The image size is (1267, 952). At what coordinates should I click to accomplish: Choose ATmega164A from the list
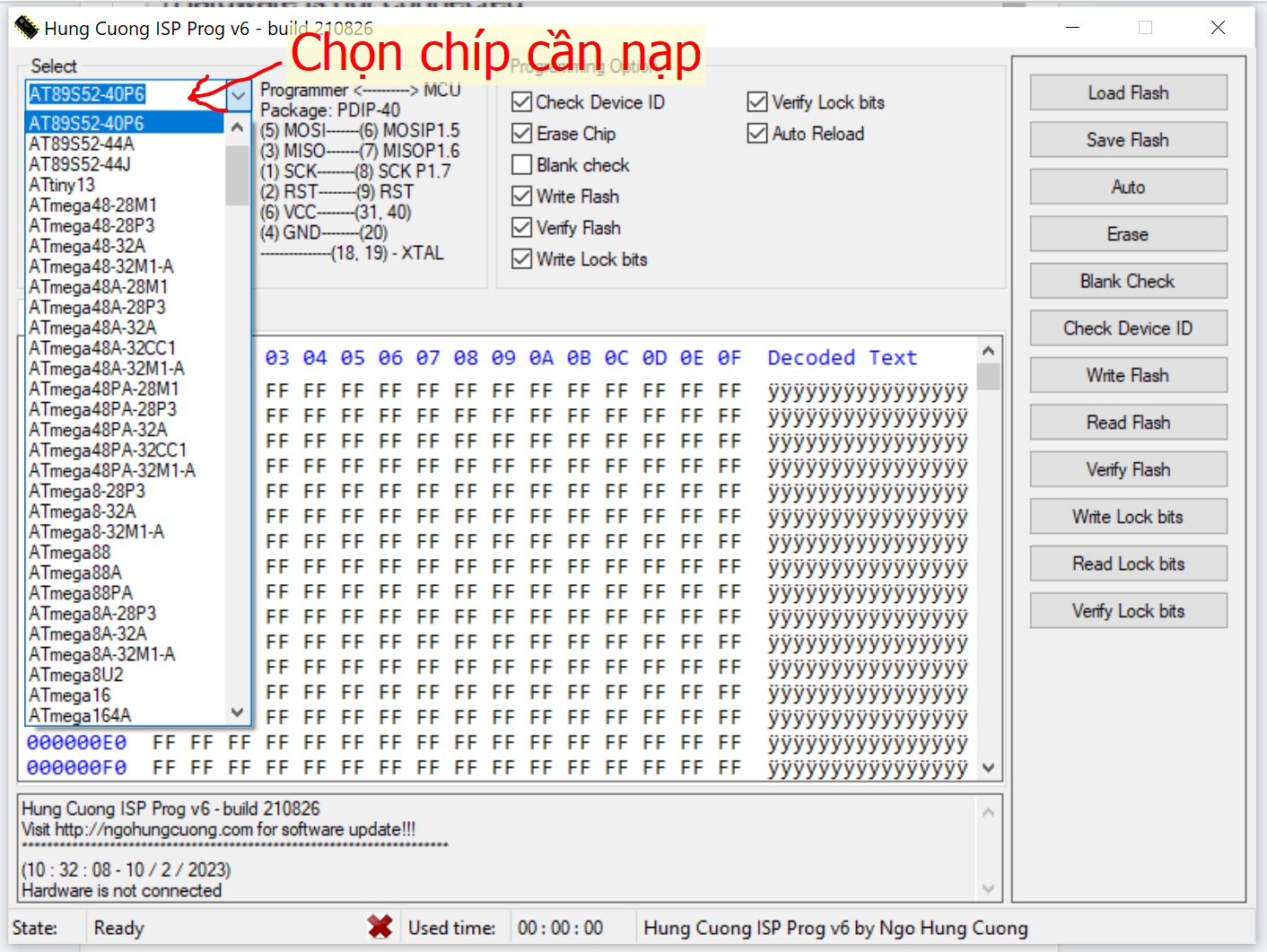pyautogui.click(x=125, y=715)
